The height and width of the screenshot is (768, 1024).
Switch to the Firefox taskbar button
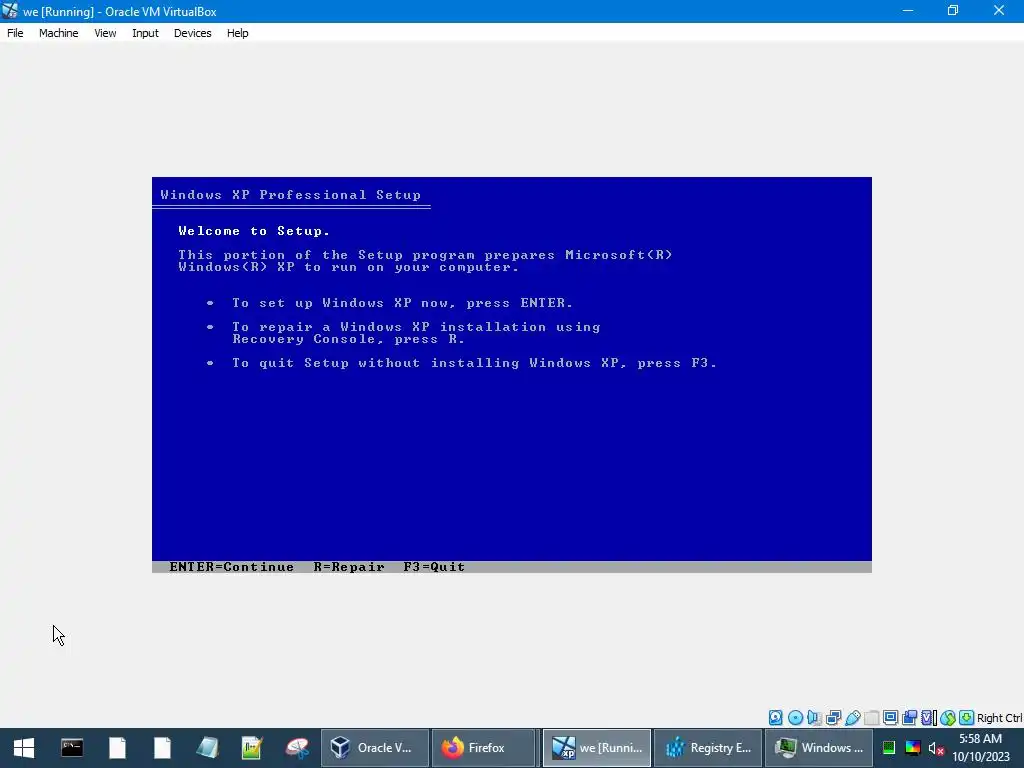tap(483, 748)
